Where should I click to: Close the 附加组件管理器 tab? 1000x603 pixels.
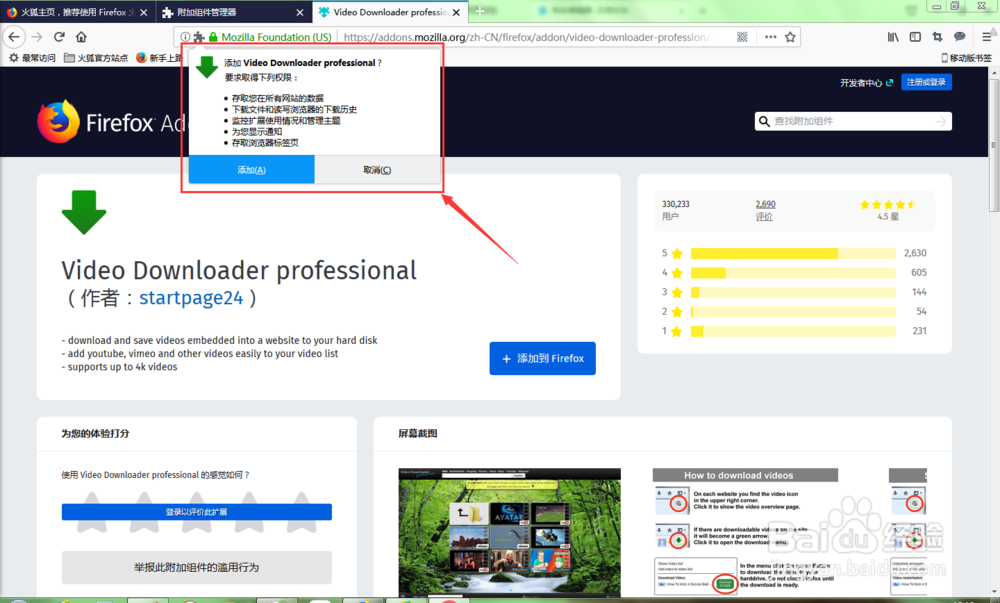click(300, 12)
